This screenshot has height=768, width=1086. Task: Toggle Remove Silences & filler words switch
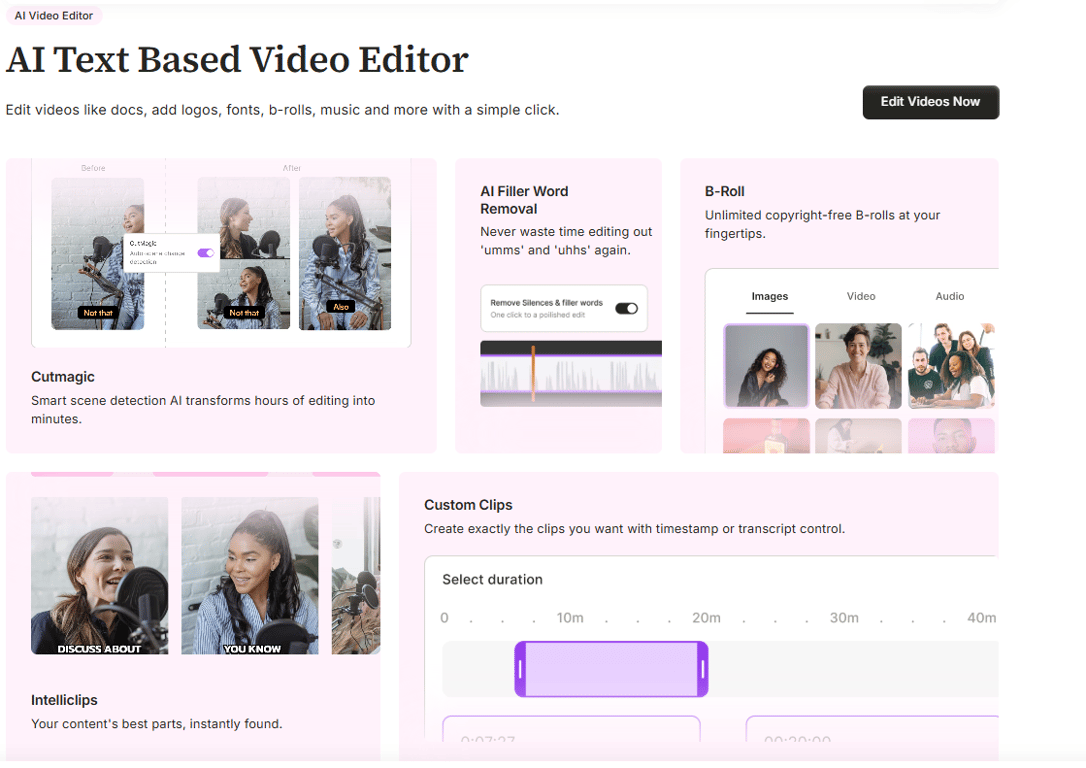626,308
